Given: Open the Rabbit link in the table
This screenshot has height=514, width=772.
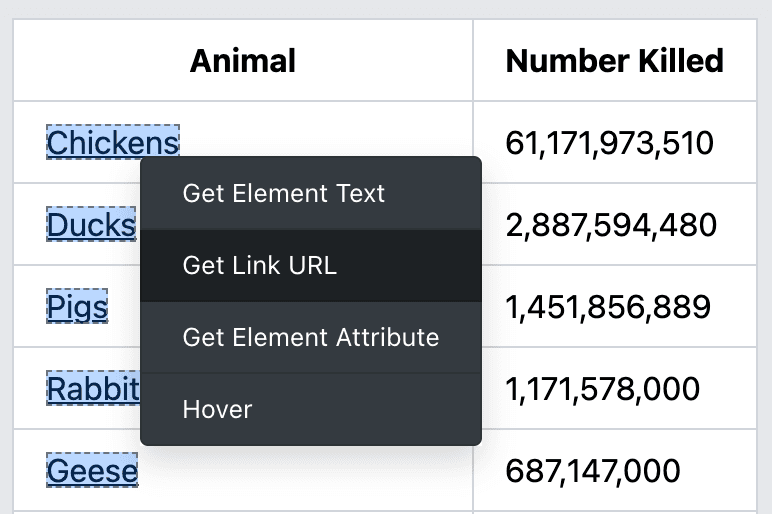Looking at the screenshot, I should [x=93, y=388].
